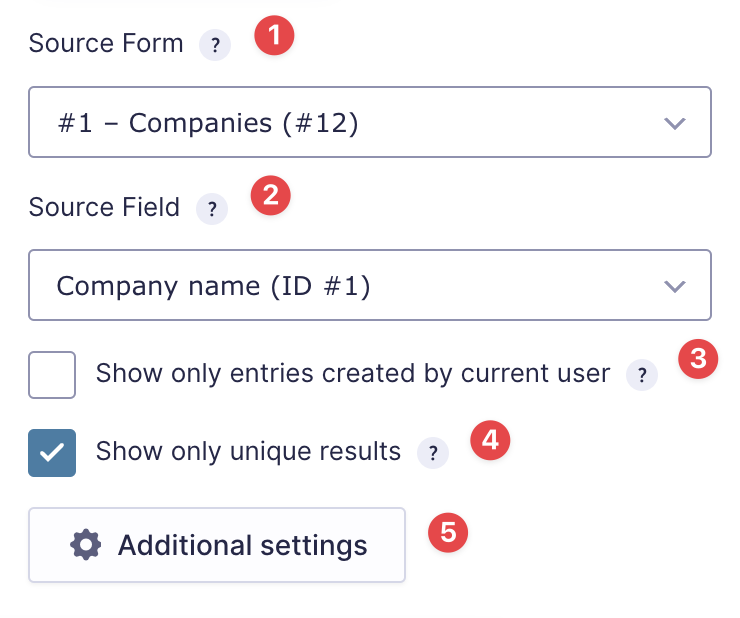
Task: Click the 'Show only entries created by current user' text
Action: click(x=352, y=374)
